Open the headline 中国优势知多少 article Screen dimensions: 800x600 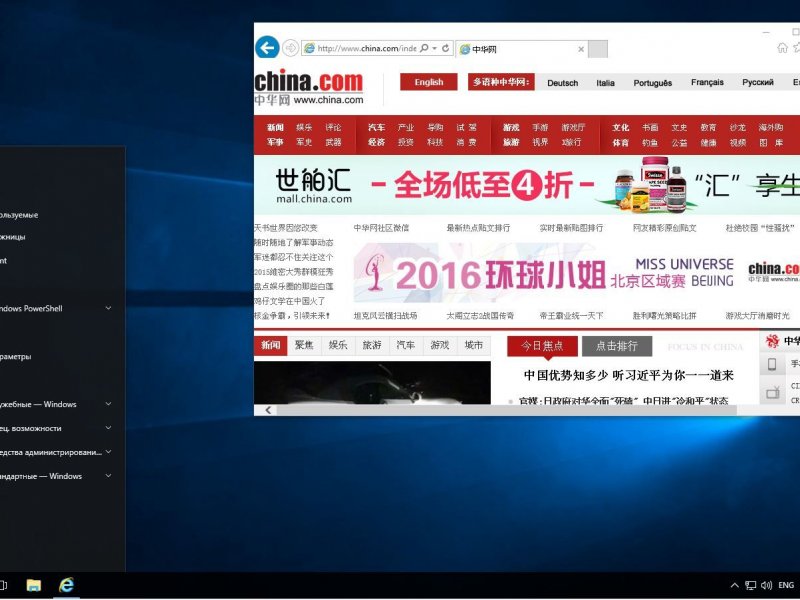point(629,376)
